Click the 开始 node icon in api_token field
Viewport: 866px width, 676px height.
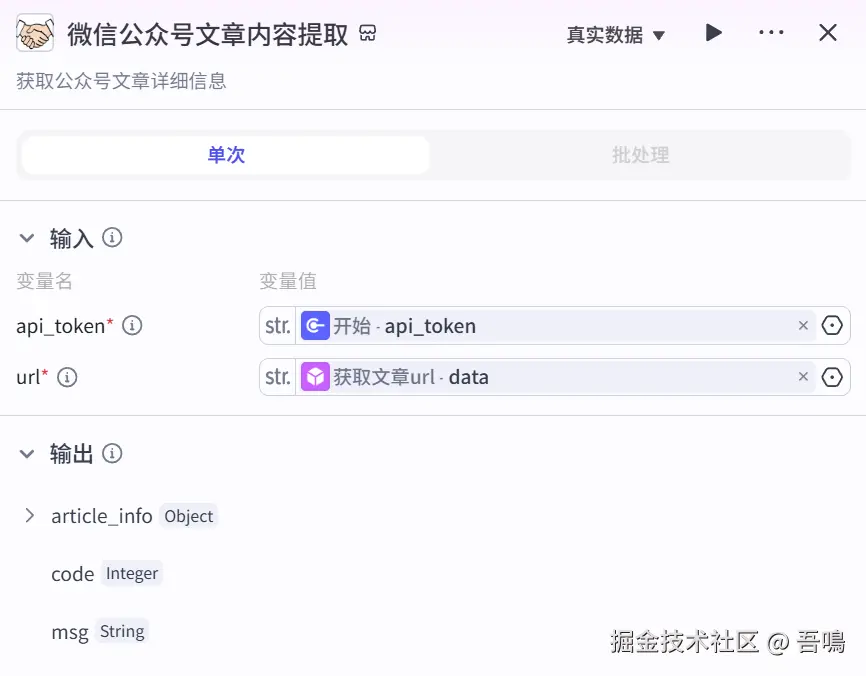coord(315,326)
